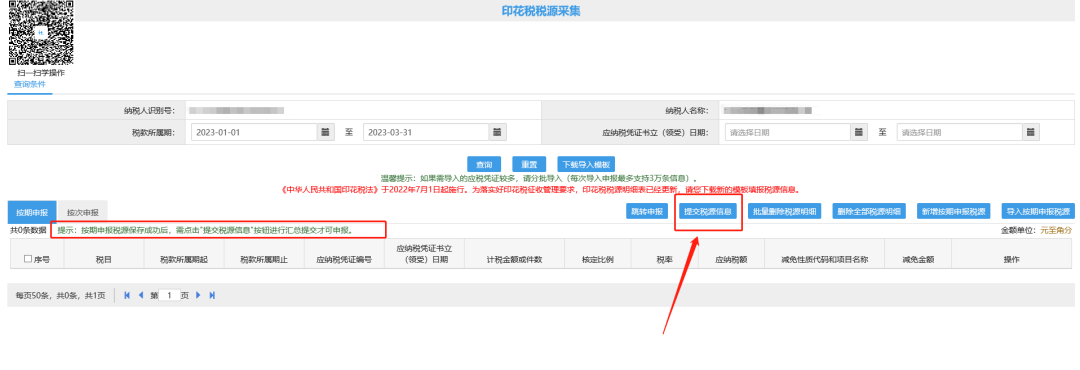Screen dimensions: 1080x370
Task: Click the 下载导入模板 button
Action: pyautogui.click(x=585, y=165)
